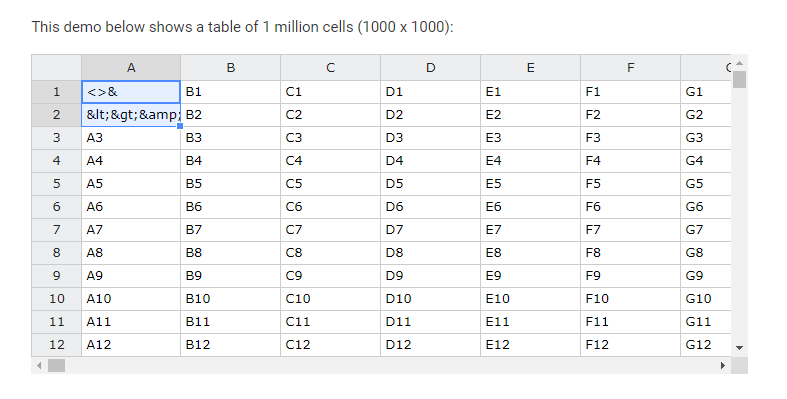The width and height of the screenshot is (787, 399).
Task: Select column A header
Action: click(x=131, y=68)
